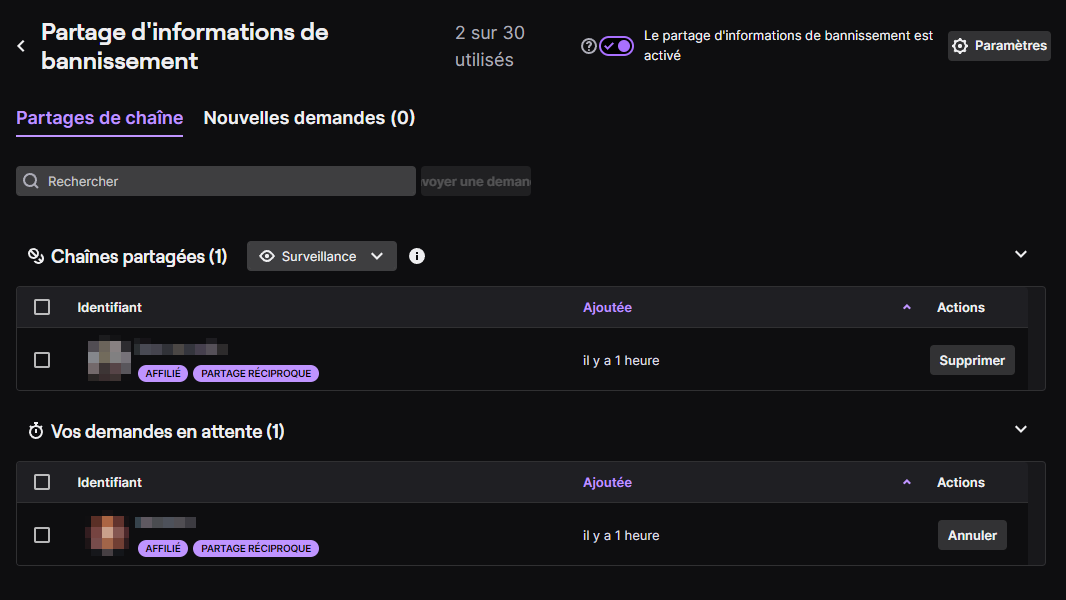Click the clock icon beside Vos demandes en attente
This screenshot has height=600, width=1066.
pos(35,431)
